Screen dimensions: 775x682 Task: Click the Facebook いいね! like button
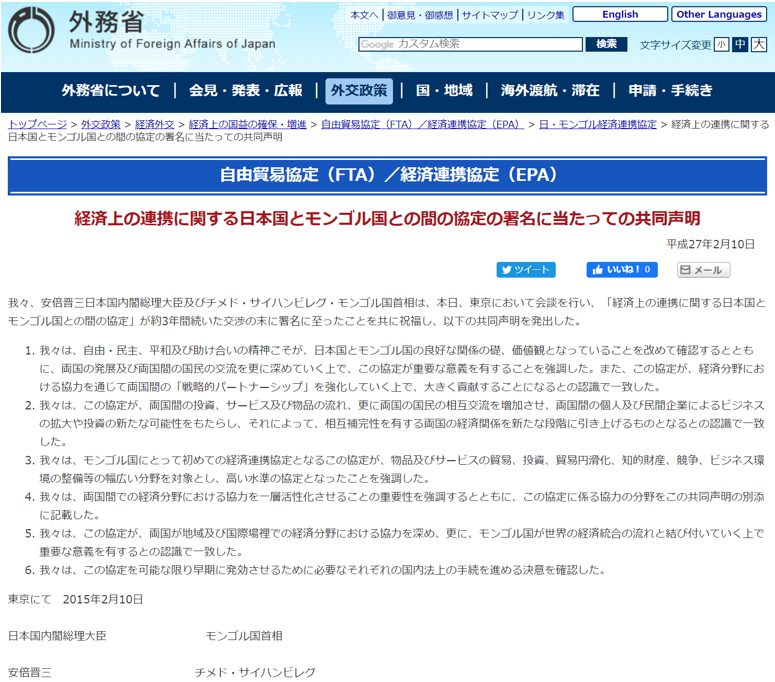pyautogui.click(x=622, y=270)
